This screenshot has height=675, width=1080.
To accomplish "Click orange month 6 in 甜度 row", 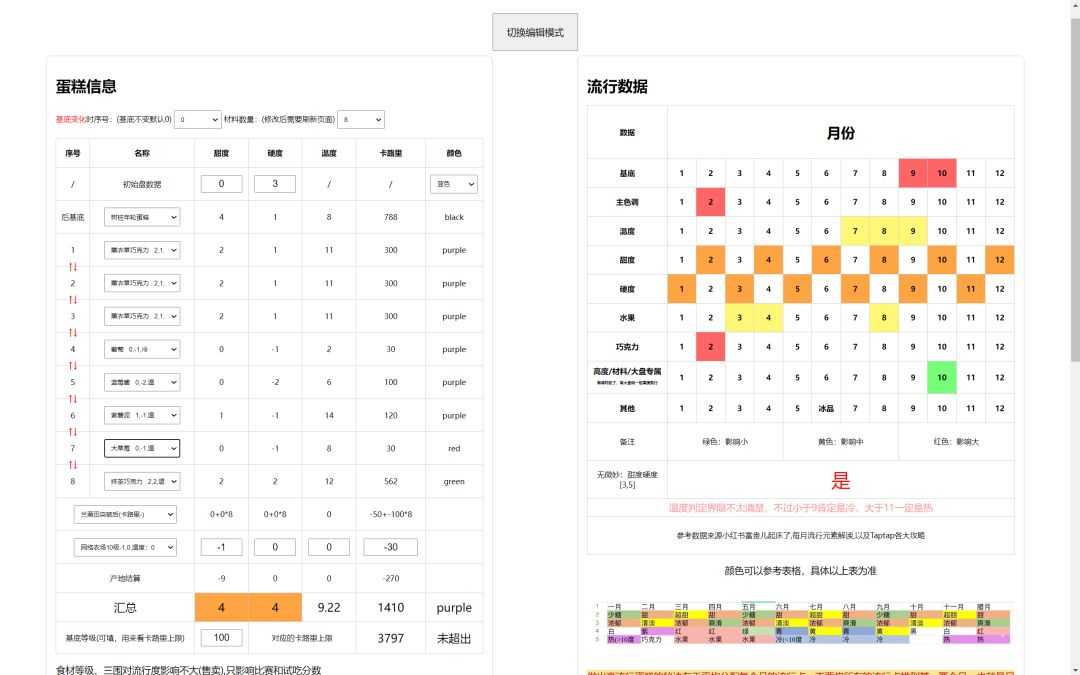I will tap(826, 260).
